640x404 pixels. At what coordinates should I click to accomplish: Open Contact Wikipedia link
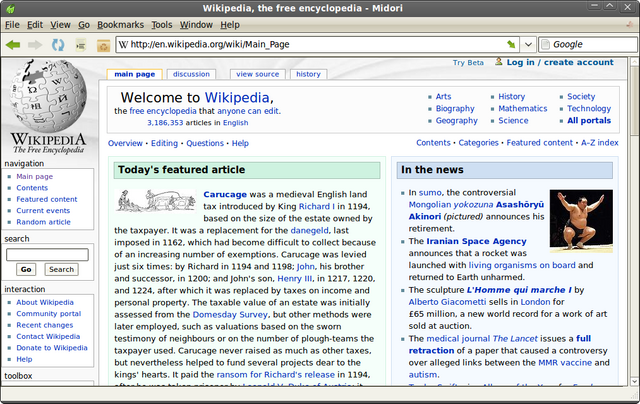click(x=48, y=336)
